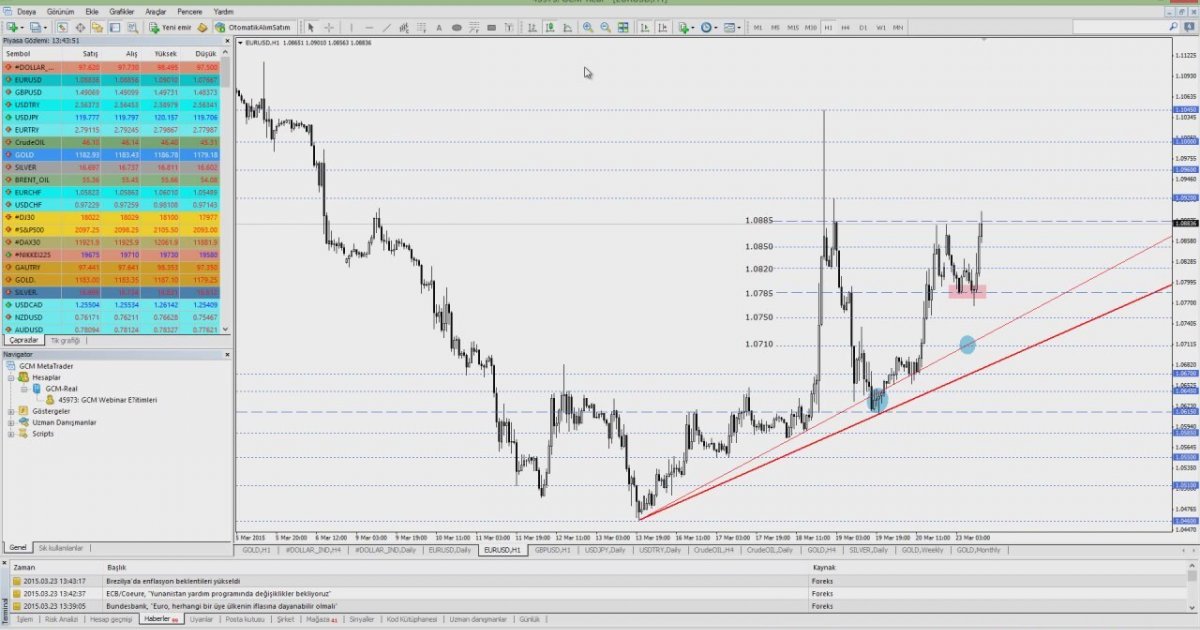Expand the Scripts tree node
Image resolution: width=1200 pixels, height=630 pixels.
11,434
